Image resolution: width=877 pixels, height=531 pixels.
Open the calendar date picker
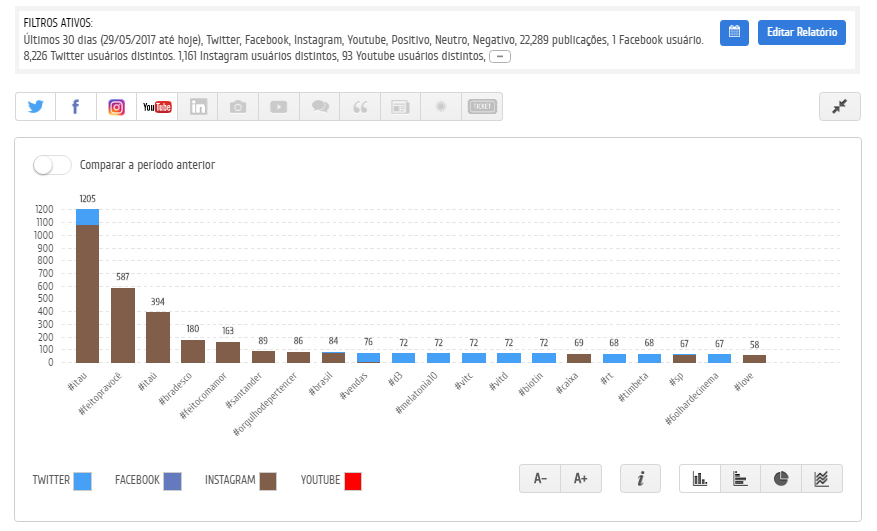pos(734,32)
